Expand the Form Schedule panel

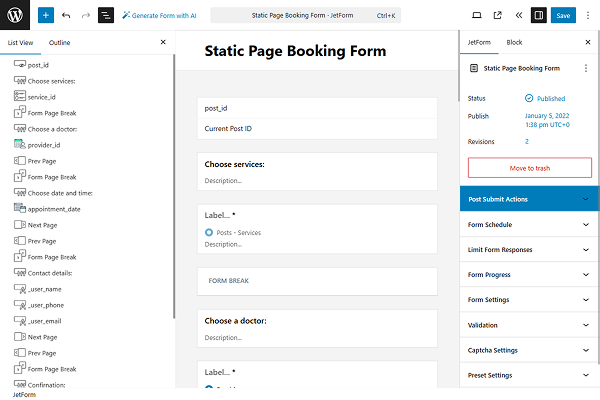tap(530, 225)
